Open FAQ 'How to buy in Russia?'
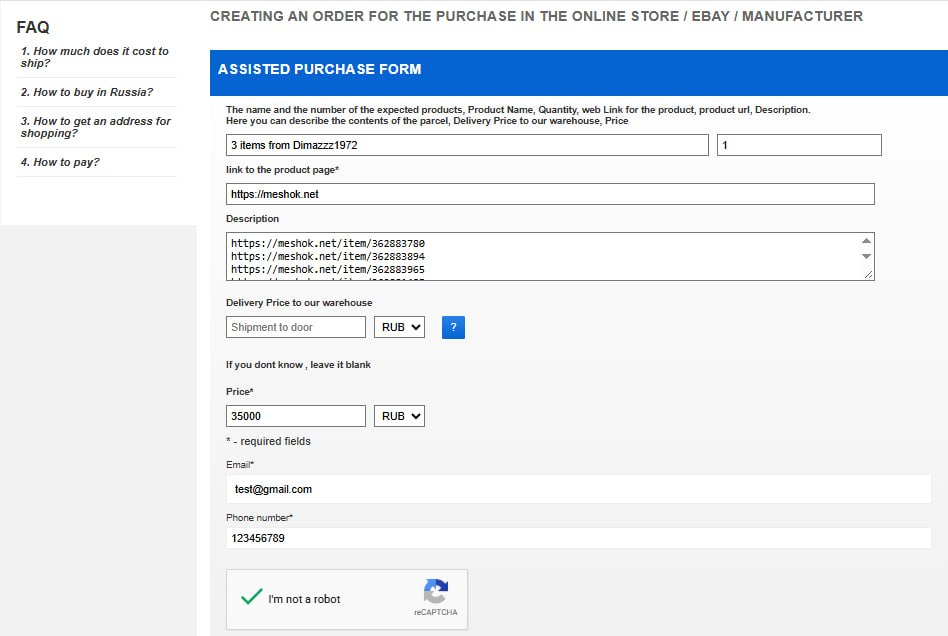The width and height of the screenshot is (948, 636). [x=86, y=92]
